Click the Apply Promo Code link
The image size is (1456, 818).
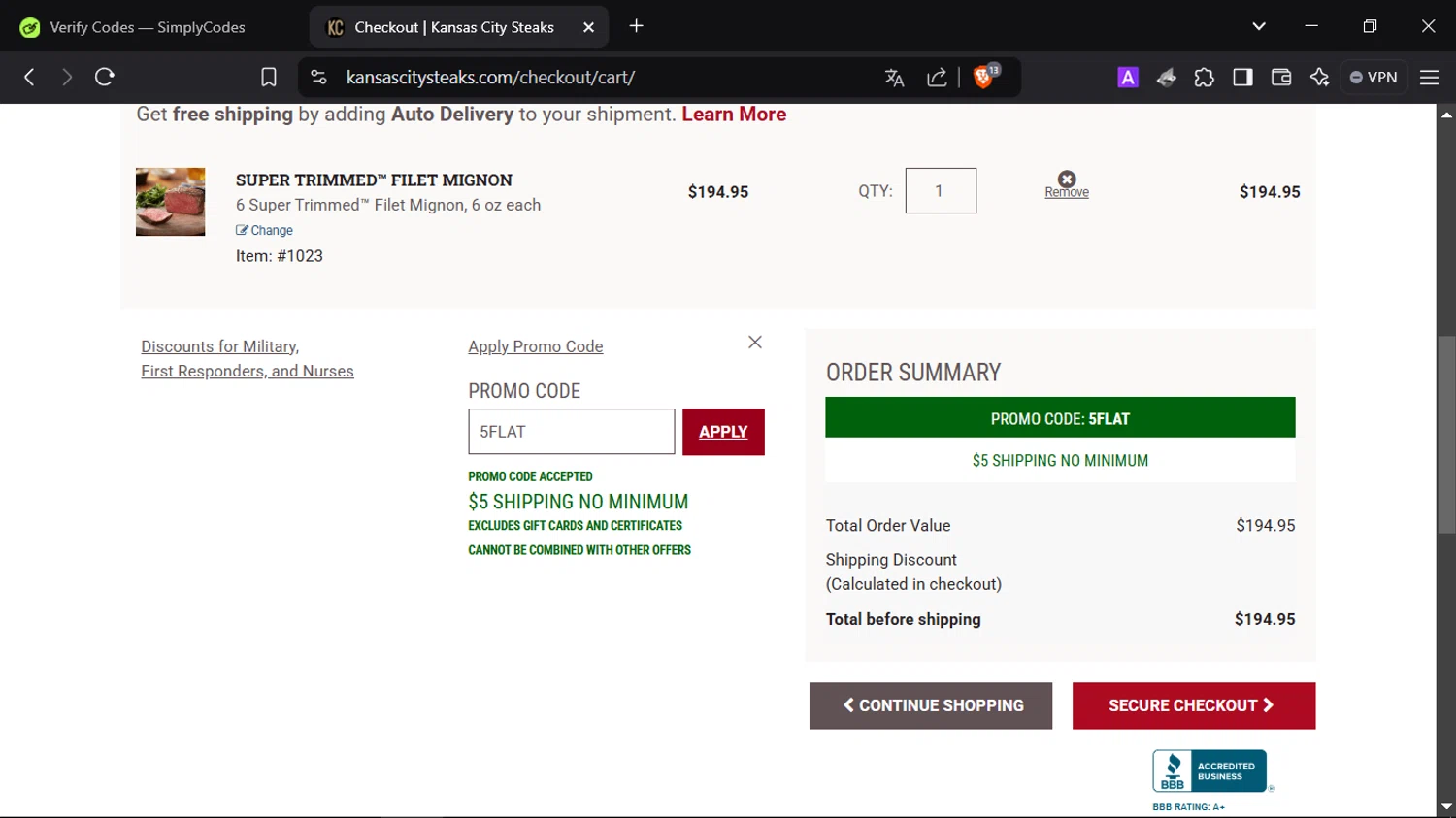click(536, 347)
